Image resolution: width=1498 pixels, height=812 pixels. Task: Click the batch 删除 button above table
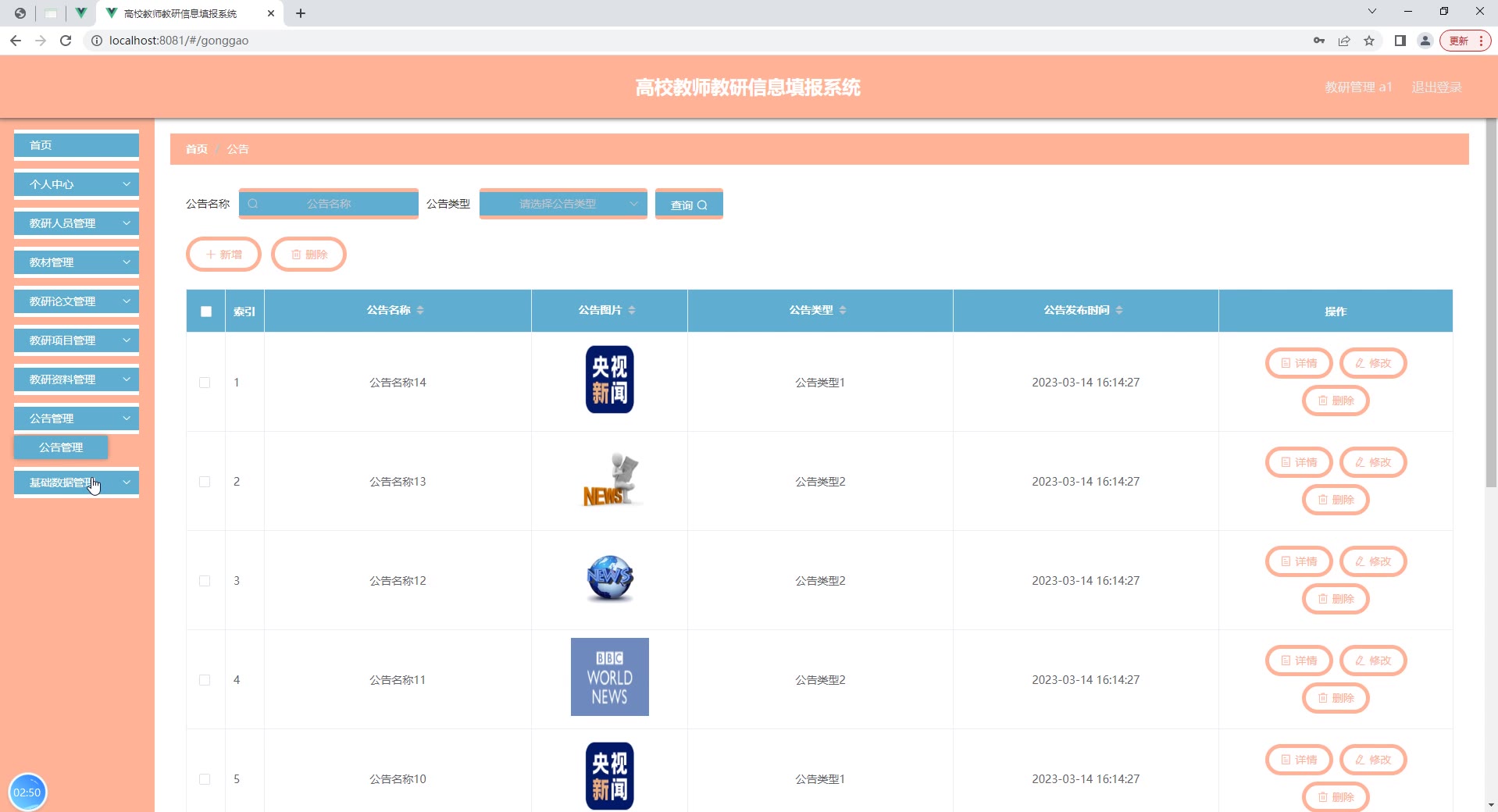click(x=309, y=255)
